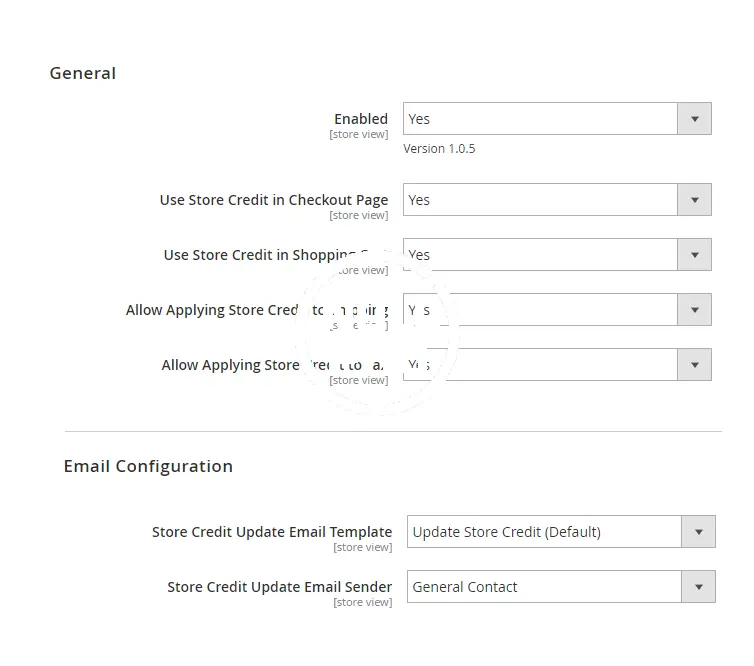
Task: Click the Email Configuration section heading
Action: click(148, 466)
